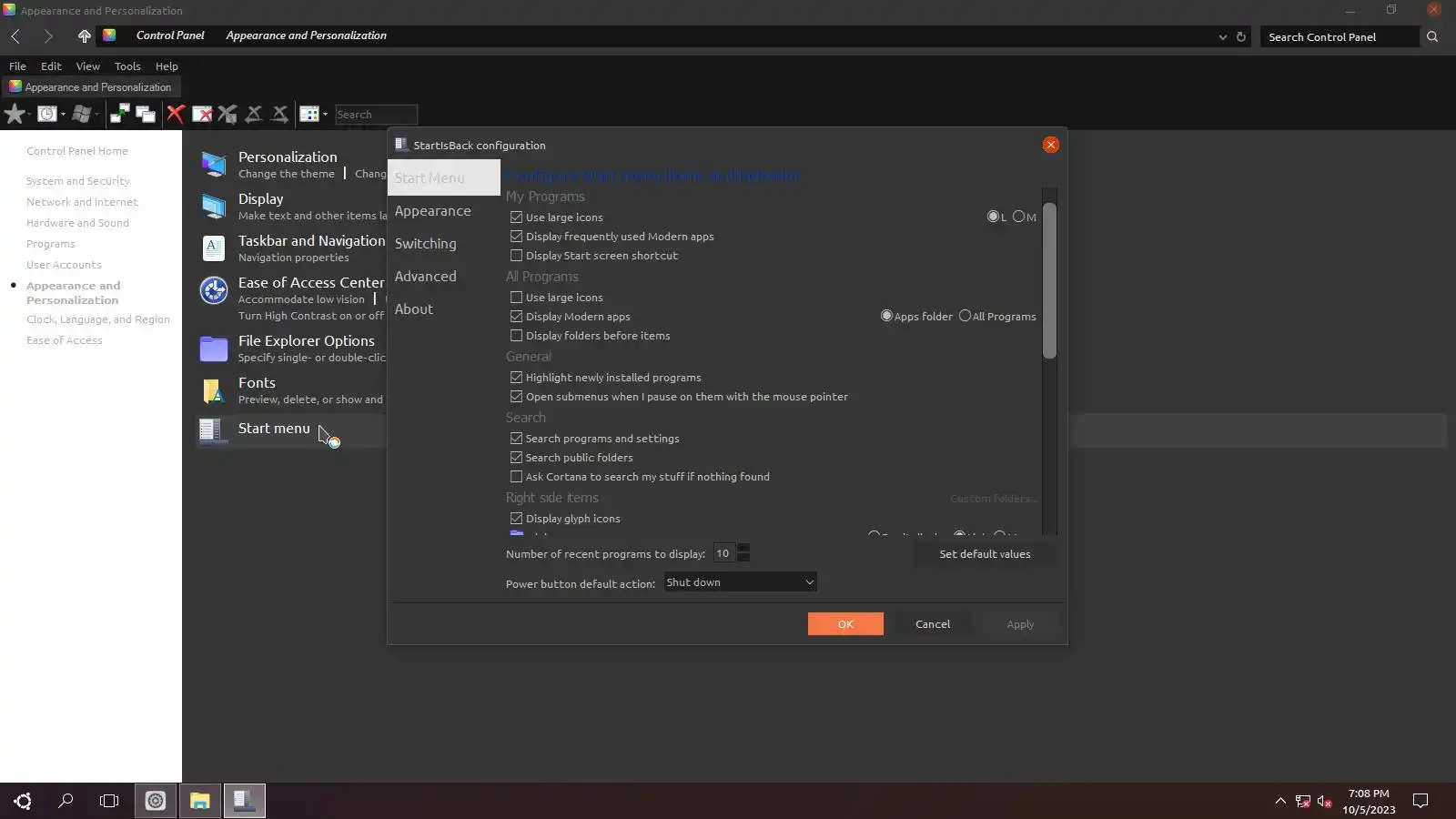Open the Edit menu
Viewport: 1456px width, 819px height.
tap(51, 66)
